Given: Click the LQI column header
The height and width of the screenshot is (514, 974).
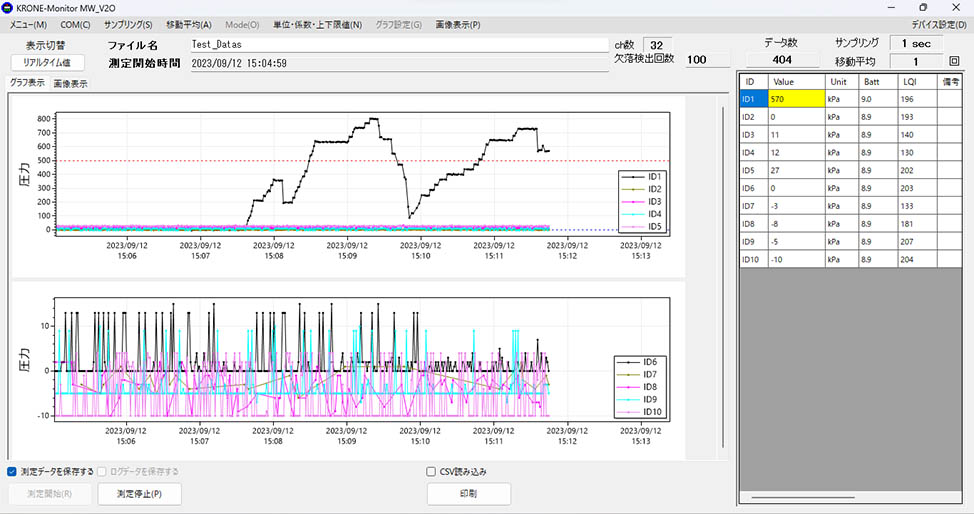Looking at the screenshot, I should 917,82.
